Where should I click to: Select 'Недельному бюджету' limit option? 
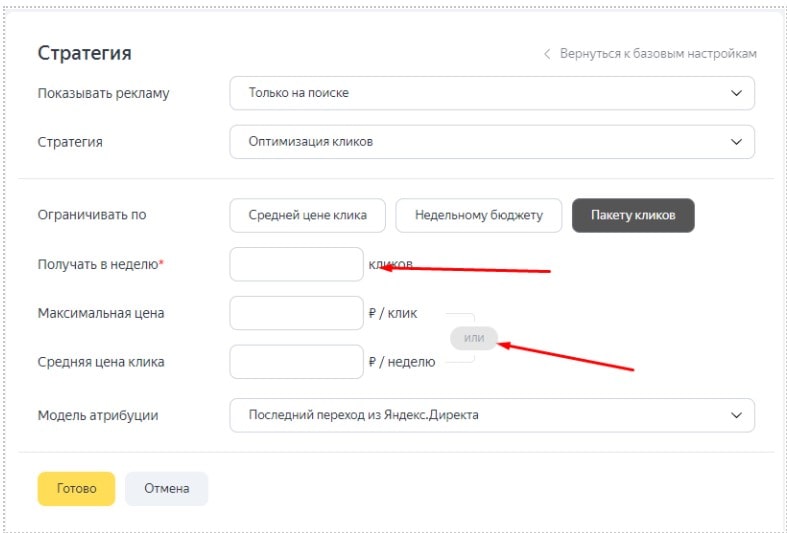pyautogui.click(x=478, y=215)
